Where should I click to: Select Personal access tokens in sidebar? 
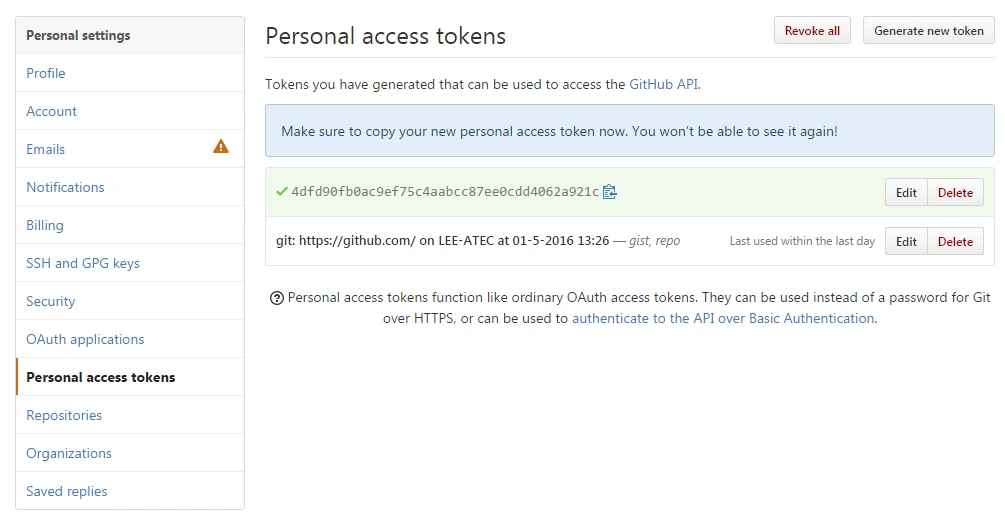[x=101, y=377]
